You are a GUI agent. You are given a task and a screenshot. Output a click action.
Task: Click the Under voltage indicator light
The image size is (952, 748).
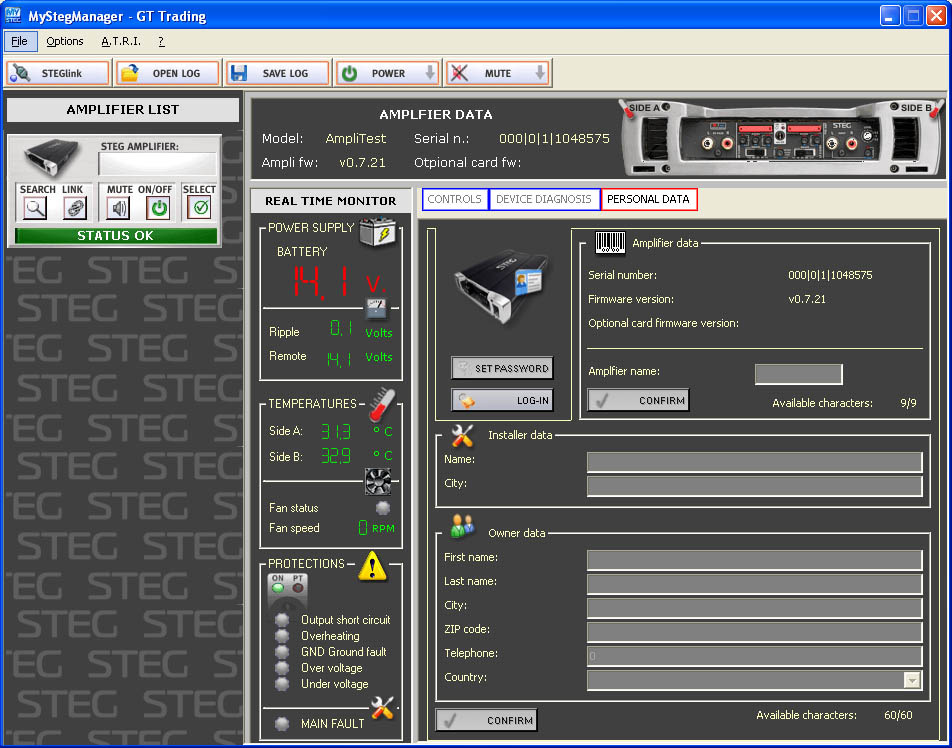pyautogui.click(x=282, y=684)
